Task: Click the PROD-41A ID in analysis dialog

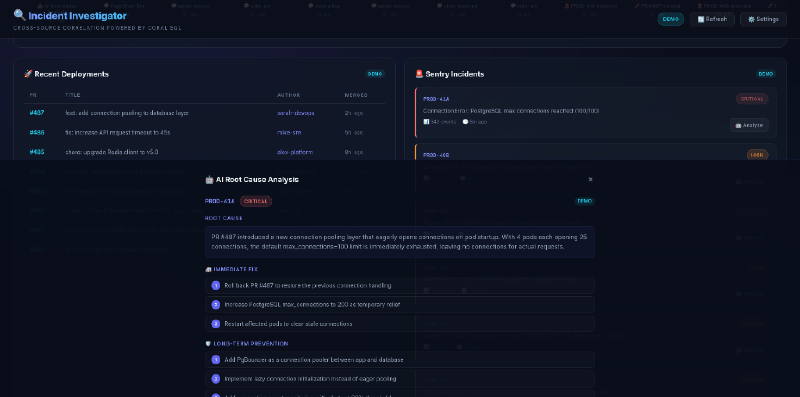Action: (219, 201)
